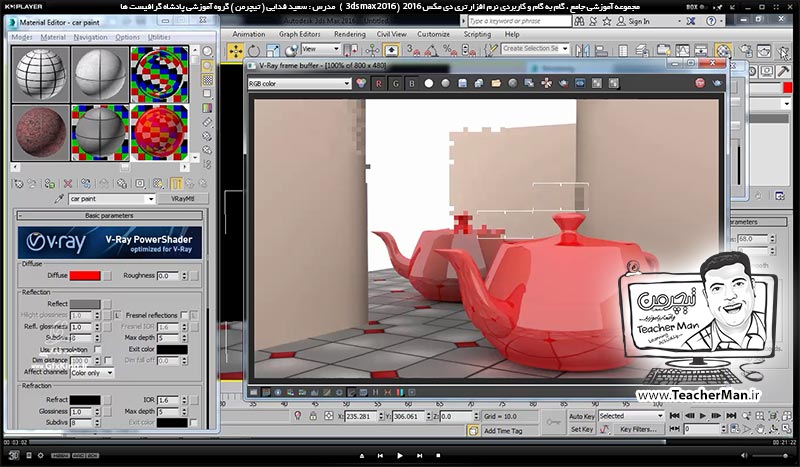The width and height of the screenshot is (800, 467).
Task: Open the Utilities menu in Material Editor
Action: click(159, 37)
